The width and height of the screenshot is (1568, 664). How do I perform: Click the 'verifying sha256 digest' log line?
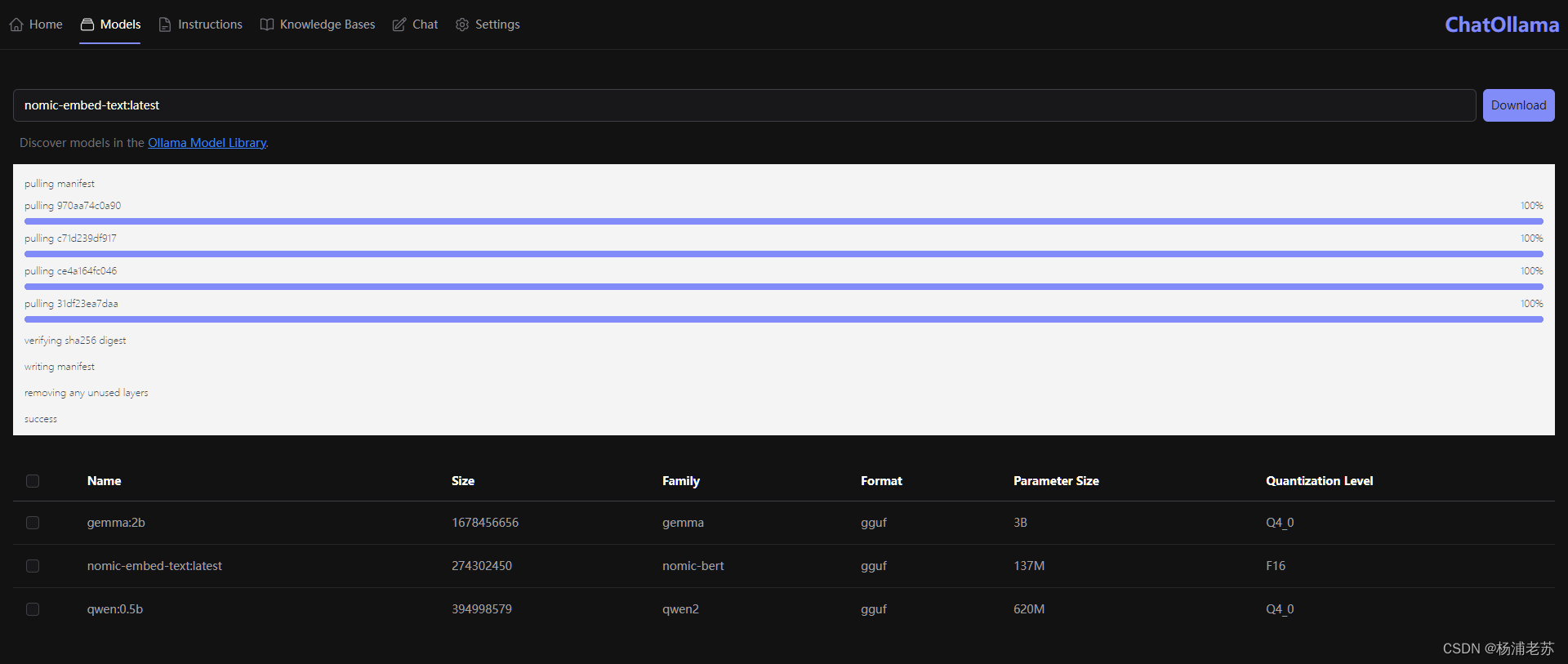pos(75,341)
